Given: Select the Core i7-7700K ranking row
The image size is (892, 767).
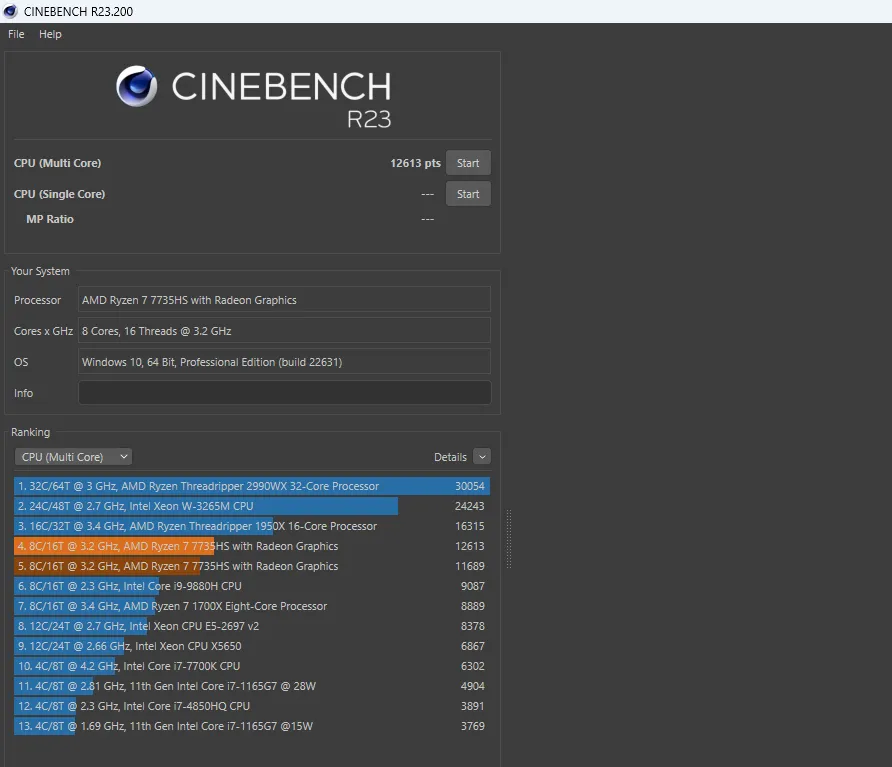Looking at the screenshot, I should (251, 666).
